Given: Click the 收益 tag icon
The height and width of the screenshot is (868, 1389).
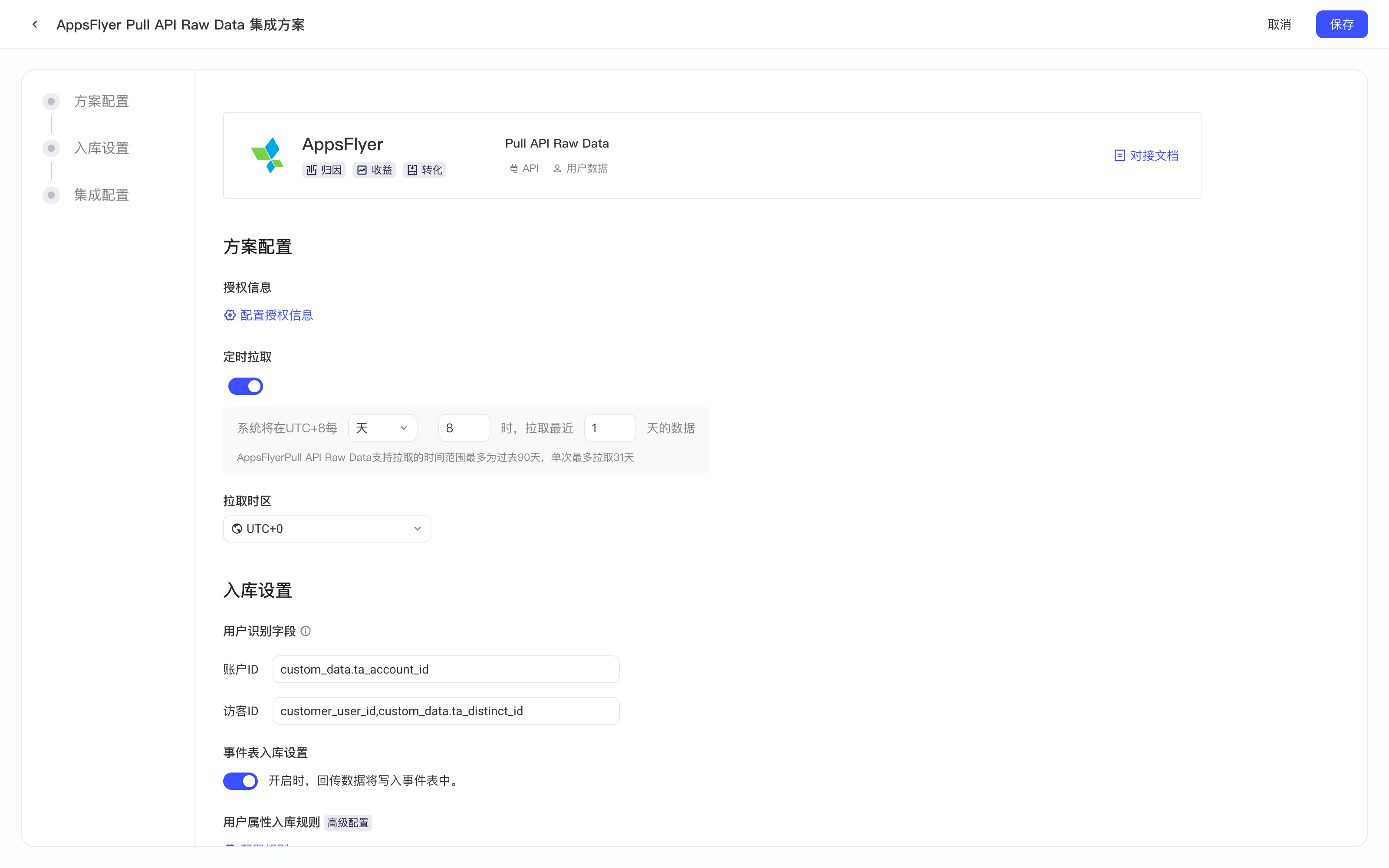Looking at the screenshot, I should coord(362,170).
